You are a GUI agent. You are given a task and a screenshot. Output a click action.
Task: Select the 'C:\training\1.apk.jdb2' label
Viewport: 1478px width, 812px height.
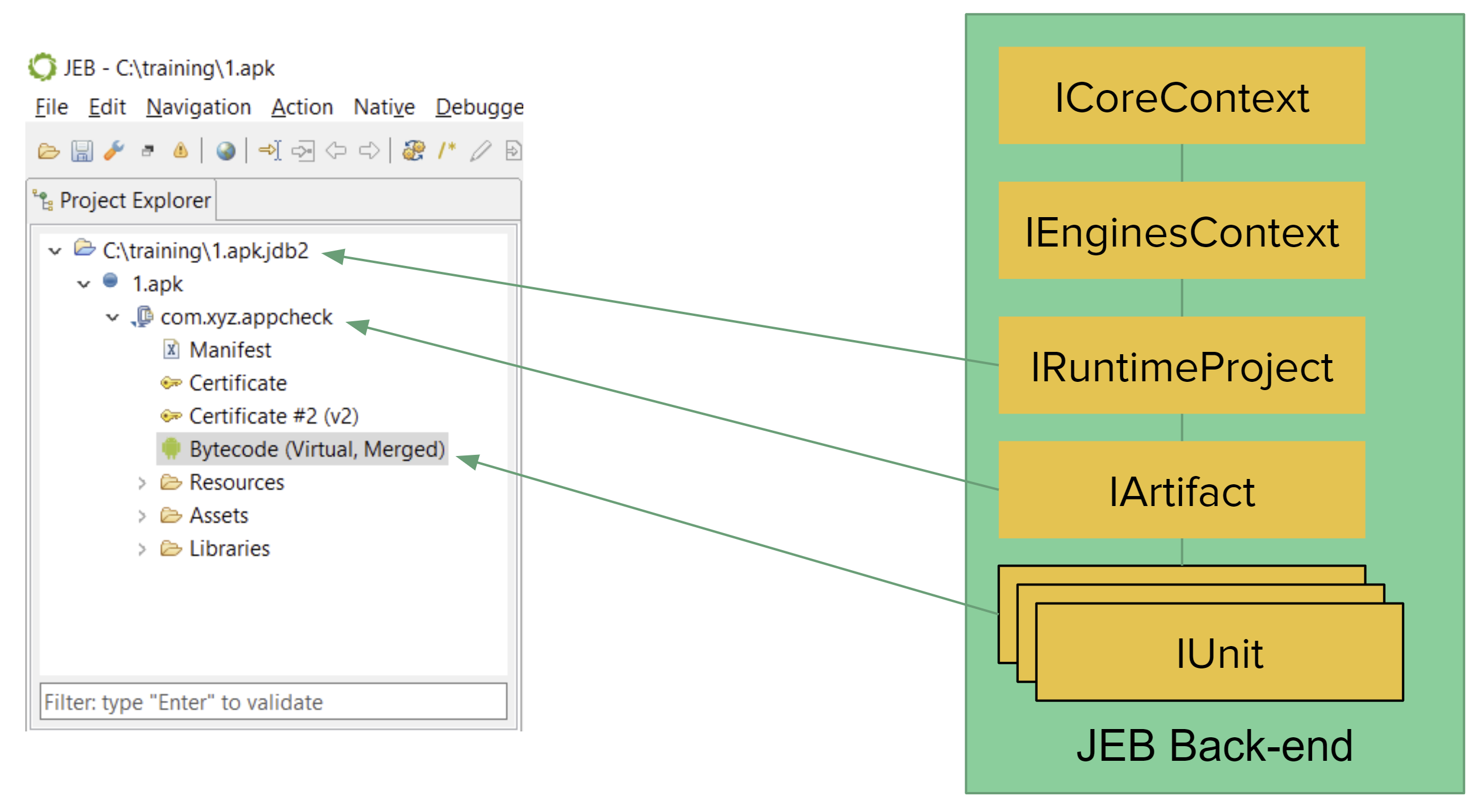[205, 251]
